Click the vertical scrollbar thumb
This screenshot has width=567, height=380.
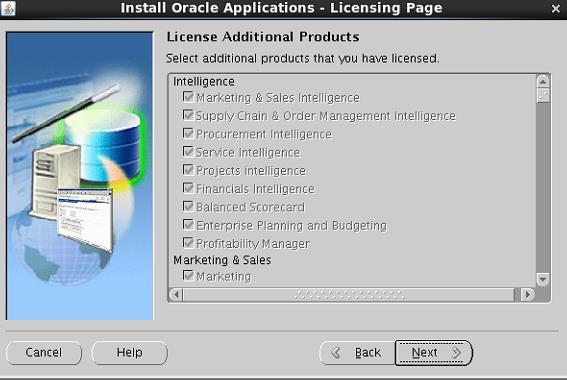tap(543, 95)
